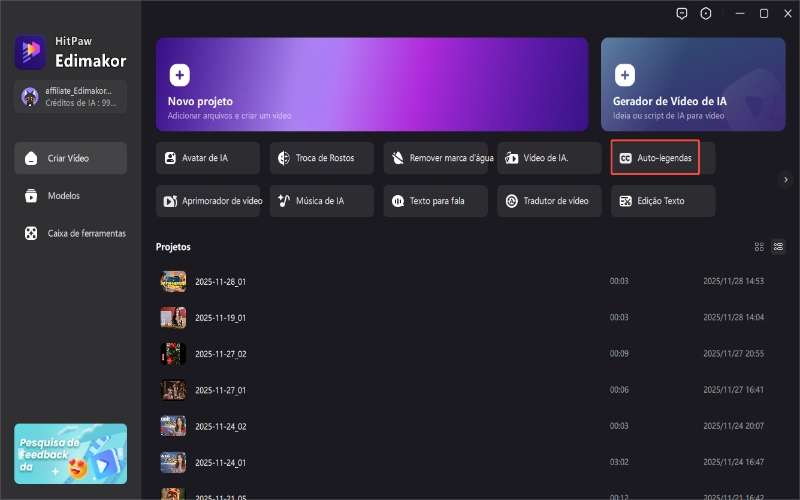This screenshot has height=500, width=800.
Task: Open Troca de Rostos face swap
Action: [x=321, y=158]
